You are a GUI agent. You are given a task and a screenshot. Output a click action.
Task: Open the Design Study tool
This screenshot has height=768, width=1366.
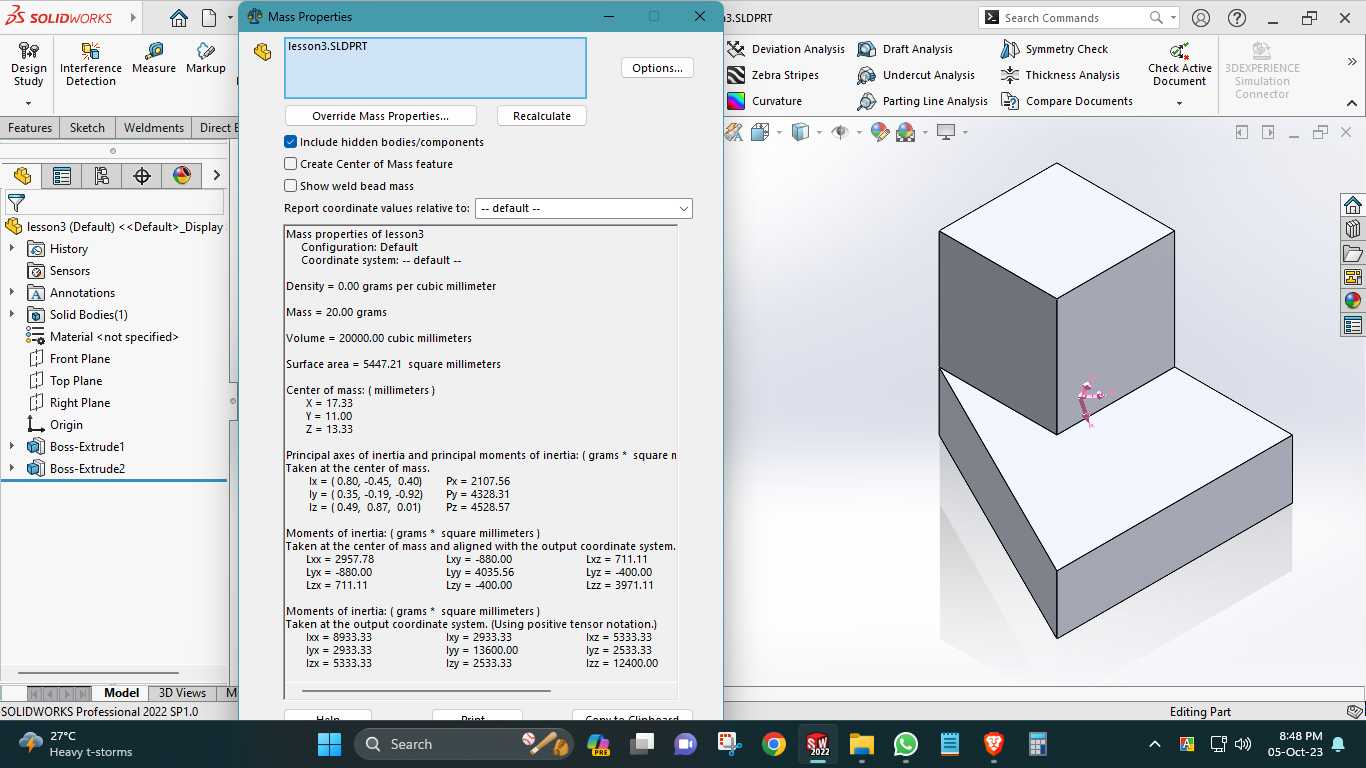tap(29, 65)
